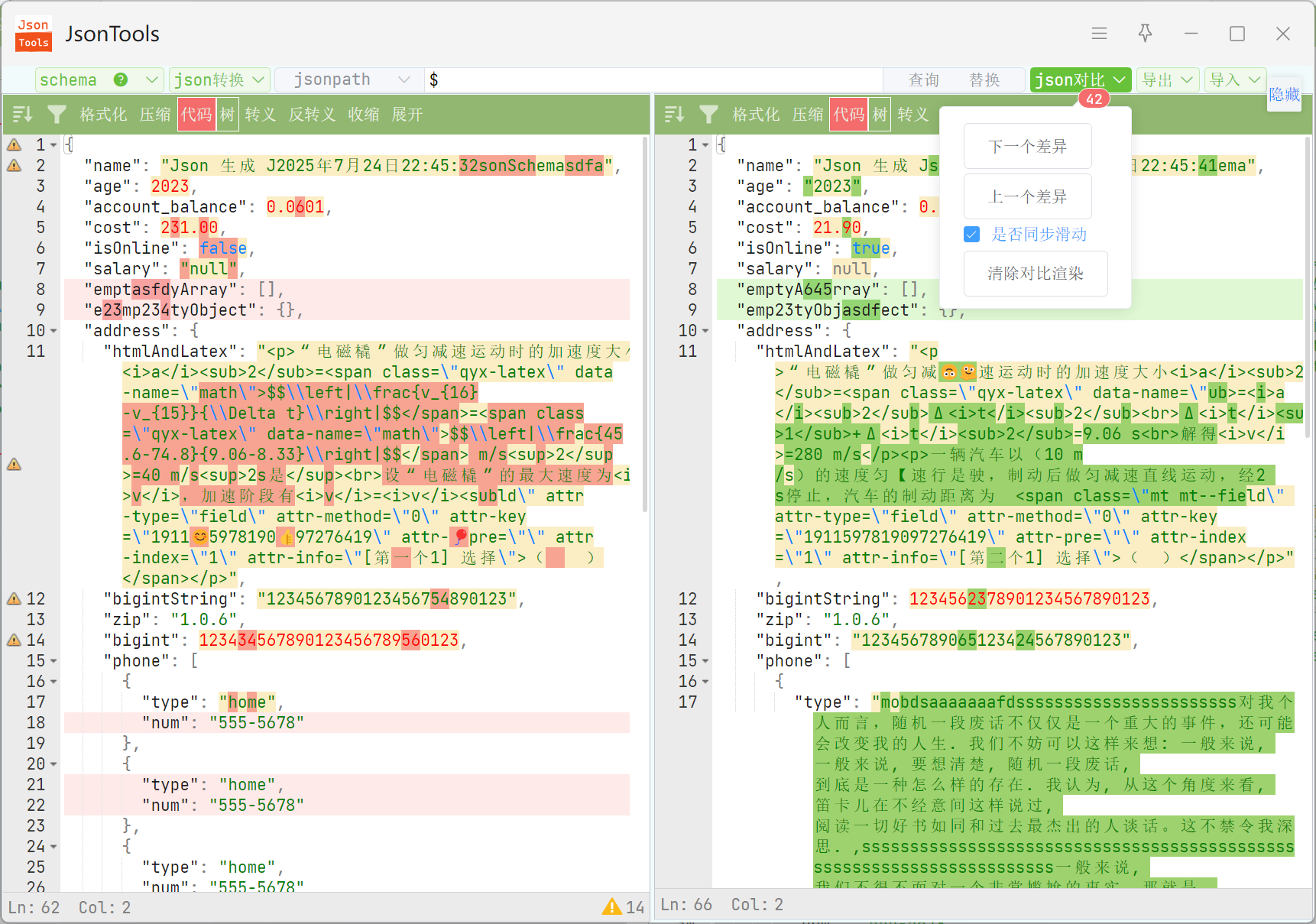Click right editor 格式化
This screenshot has width=1316, height=924.
click(756, 115)
